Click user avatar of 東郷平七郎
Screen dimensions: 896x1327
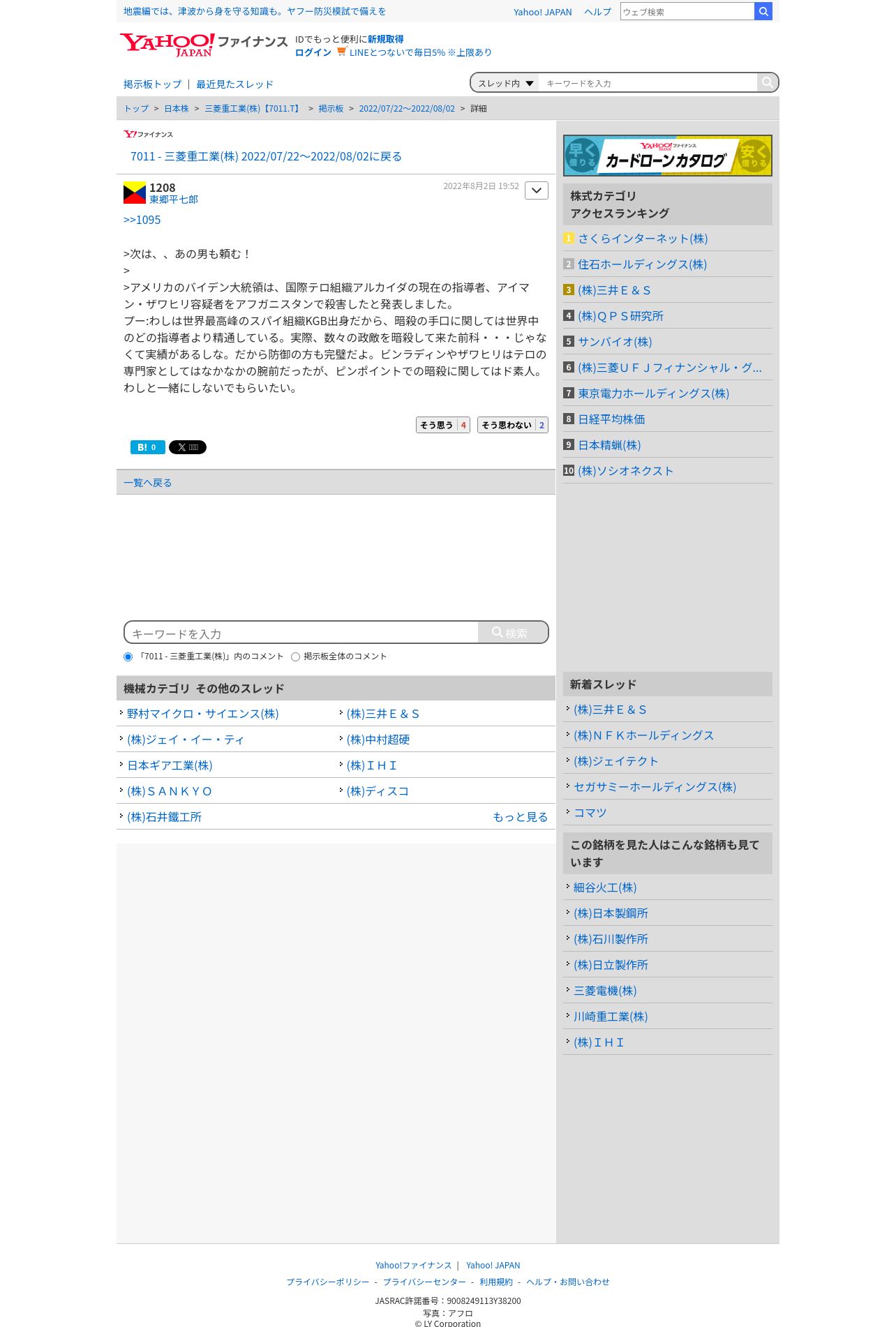[135, 193]
